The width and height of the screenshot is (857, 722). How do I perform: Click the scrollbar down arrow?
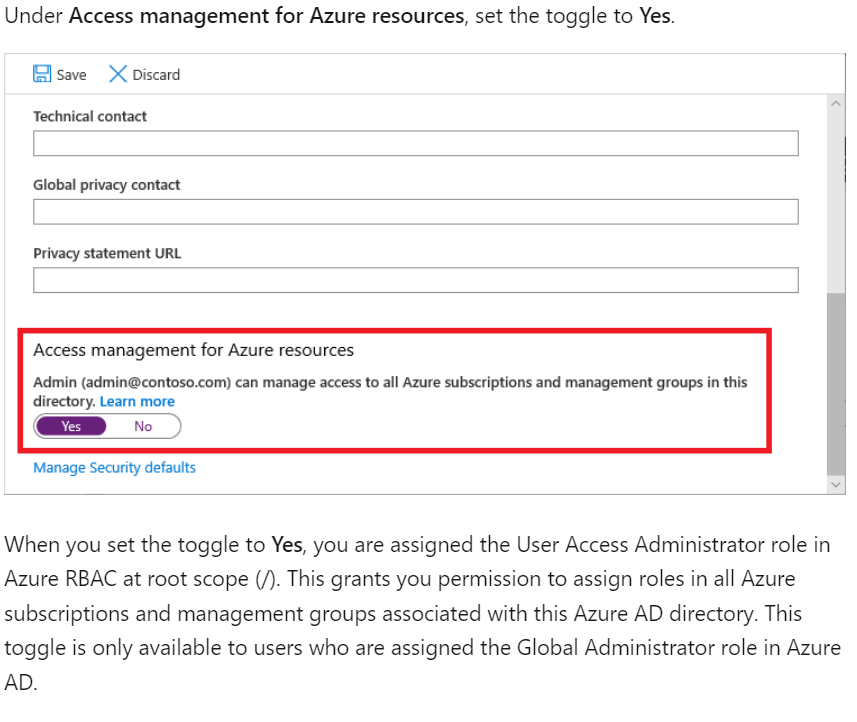pyautogui.click(x=836, y=484)
